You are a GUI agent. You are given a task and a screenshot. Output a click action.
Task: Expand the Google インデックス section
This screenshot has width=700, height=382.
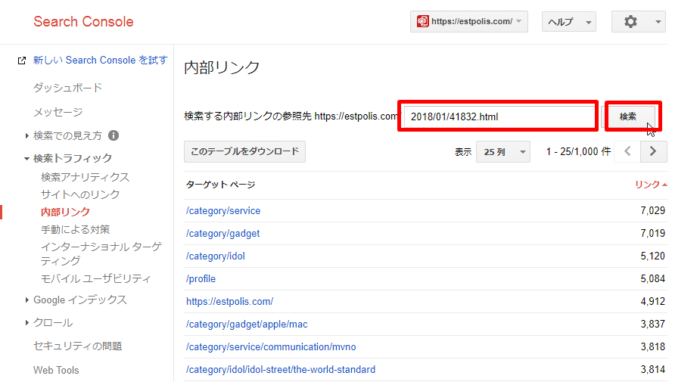(27, 300)
